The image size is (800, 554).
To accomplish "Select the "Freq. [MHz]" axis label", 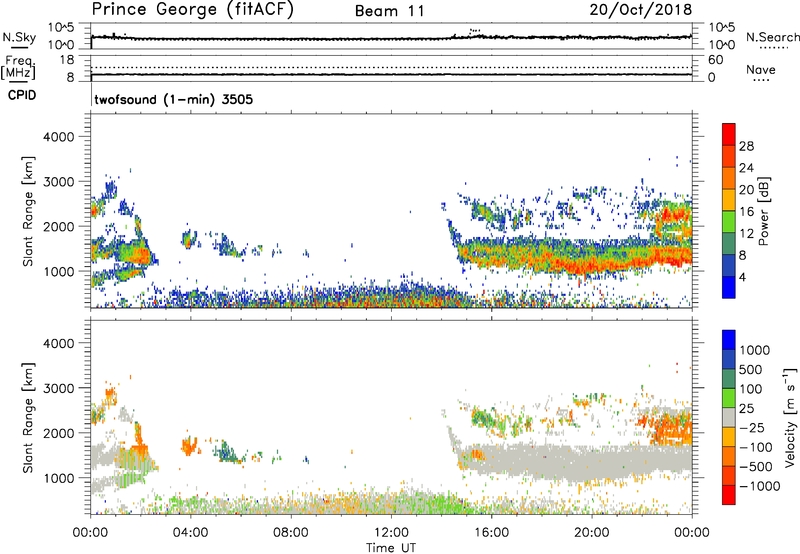I will 18,68.
